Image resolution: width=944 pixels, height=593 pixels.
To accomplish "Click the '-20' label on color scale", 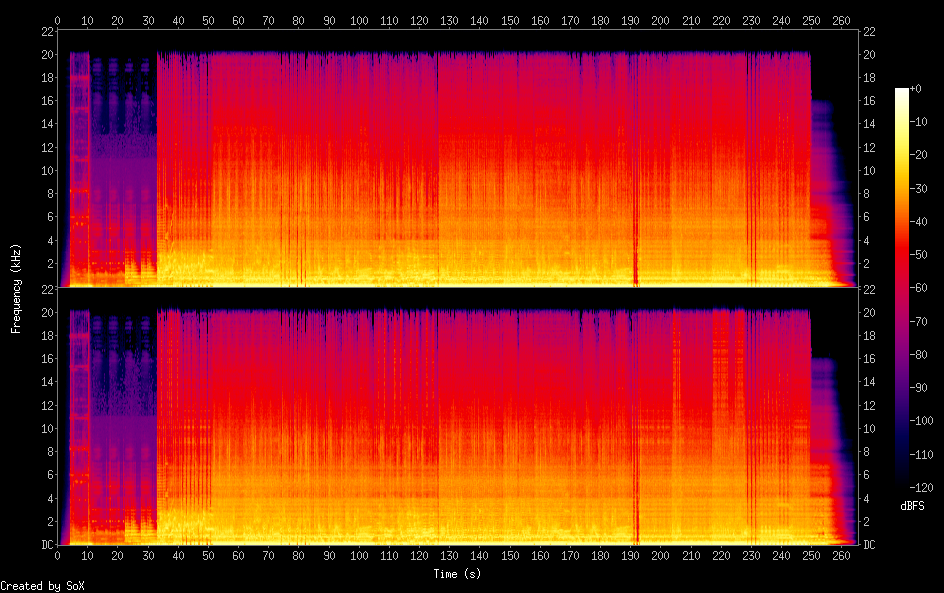I will pyautogui.click(x=918, y=155).
